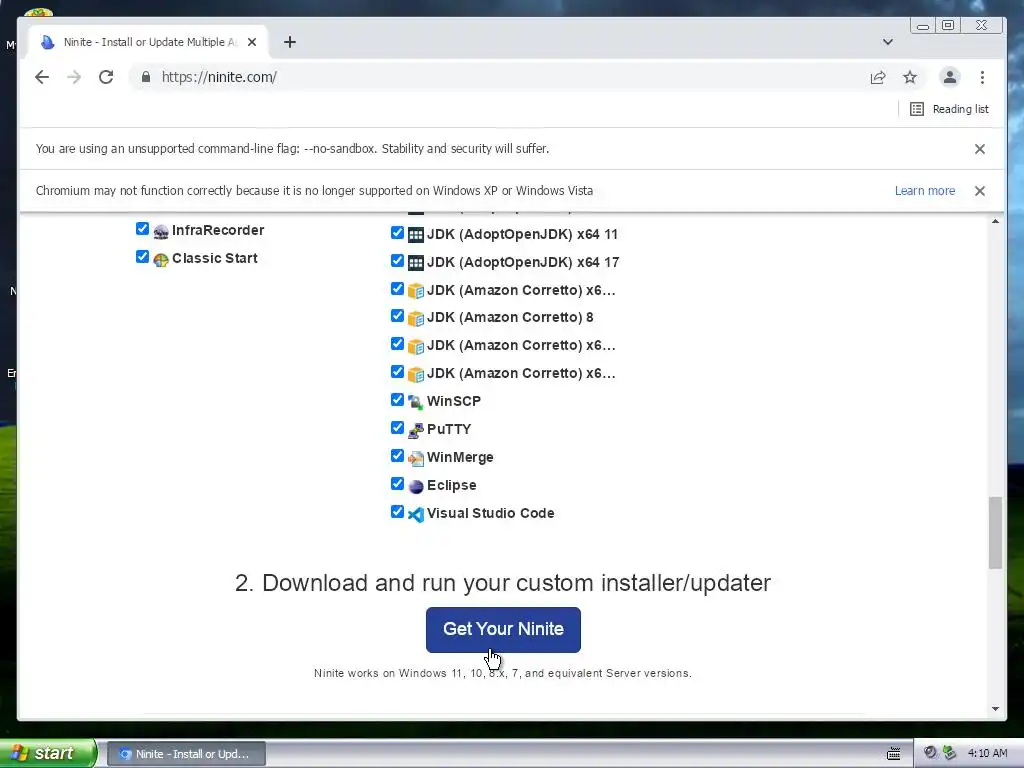Open the user profile icon
1024x768 pixels.
click(950, 77)
